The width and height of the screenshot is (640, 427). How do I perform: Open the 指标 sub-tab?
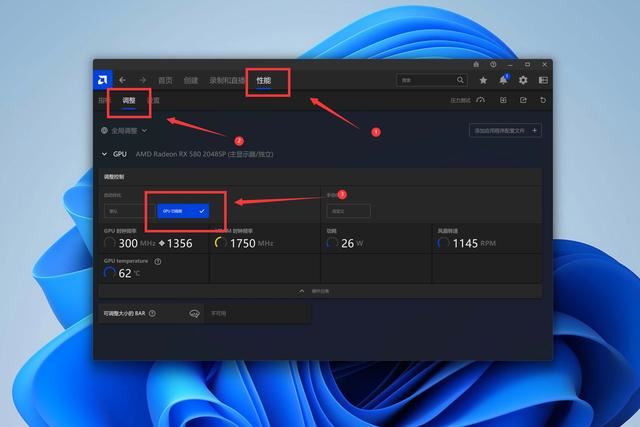coord(103,100)
